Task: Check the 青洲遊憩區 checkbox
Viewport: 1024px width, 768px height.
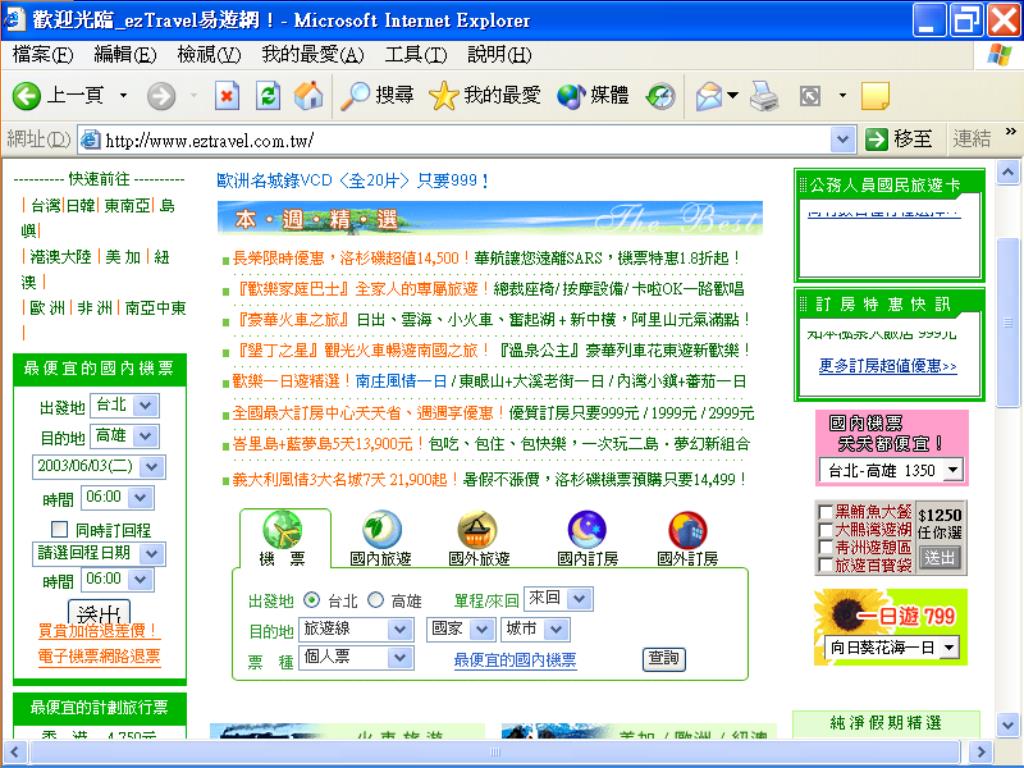Action: (825, 547)
